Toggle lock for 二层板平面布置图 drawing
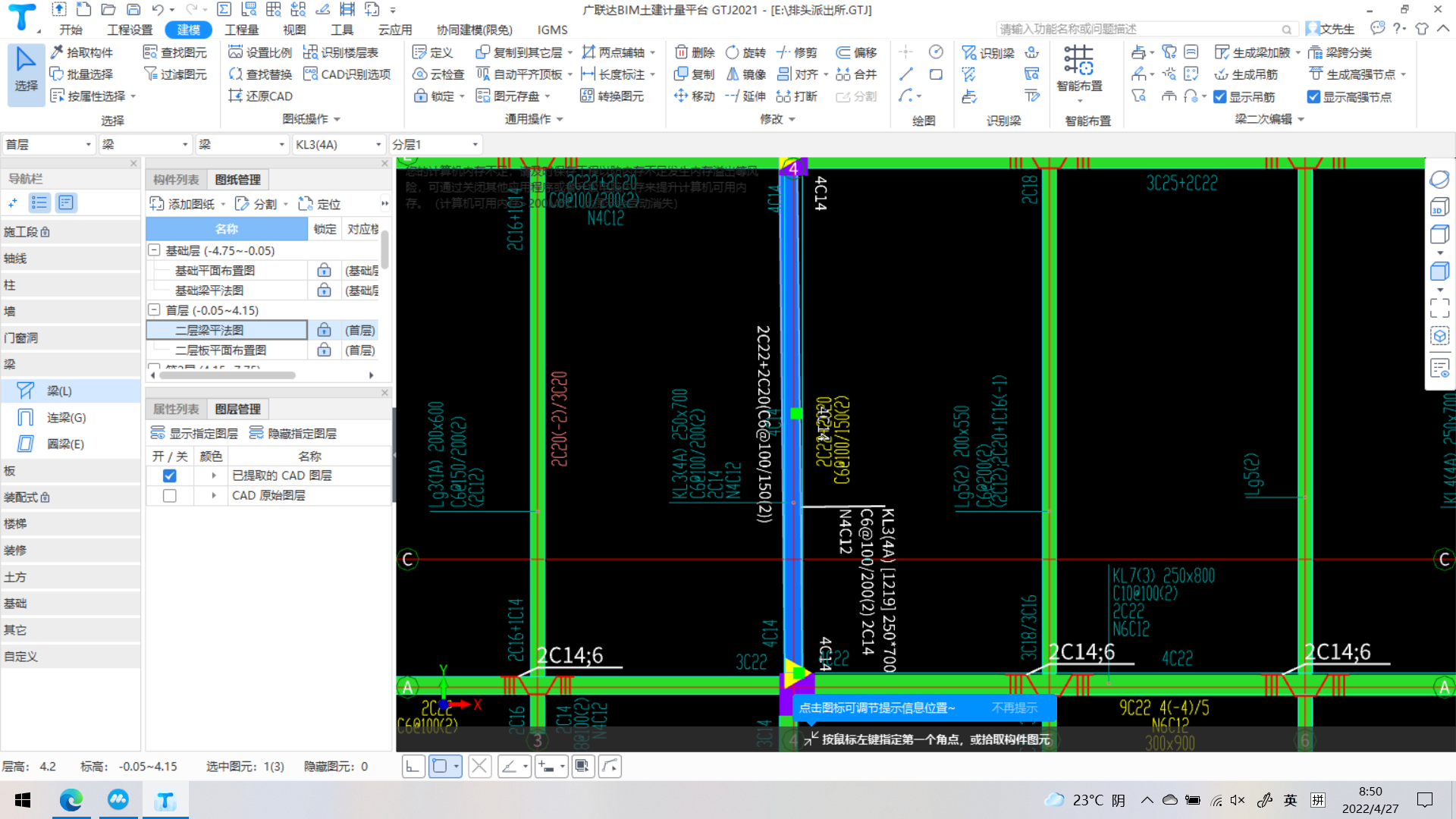The width and height of the screenshot is (1456, 819). click(324, 350)
